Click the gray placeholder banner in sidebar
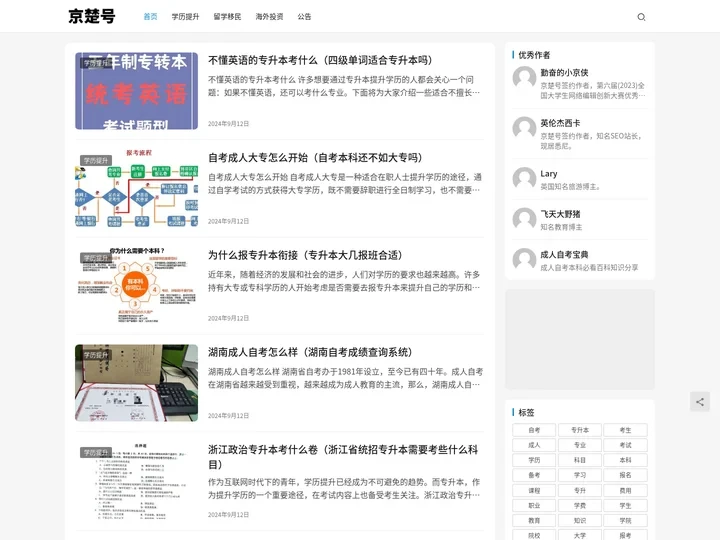This screenshot has height=540, width=720. [x=580, y=339]
